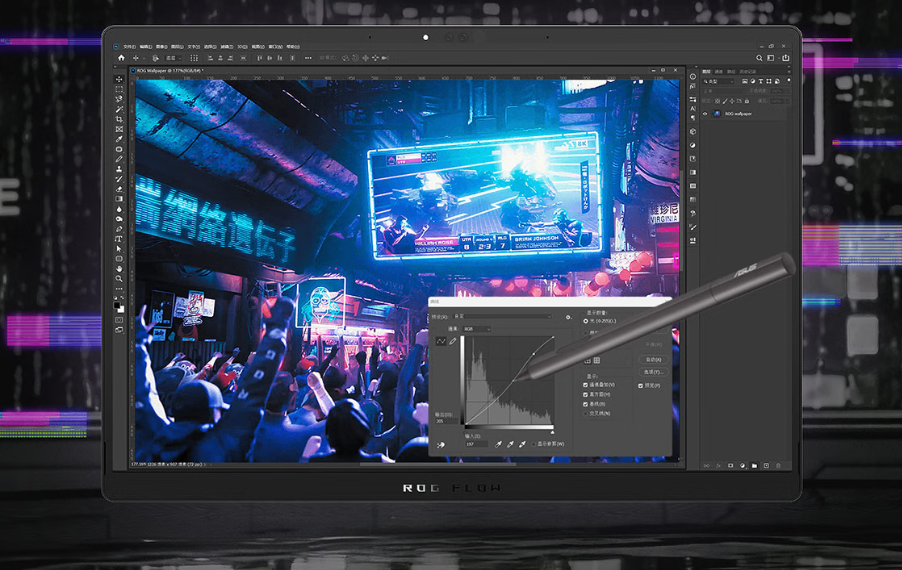The width and height of the screenshot is (902, 570).
Task: Uncheck the Histogram checkbox in Curves
Action: [x=586, y=395]
